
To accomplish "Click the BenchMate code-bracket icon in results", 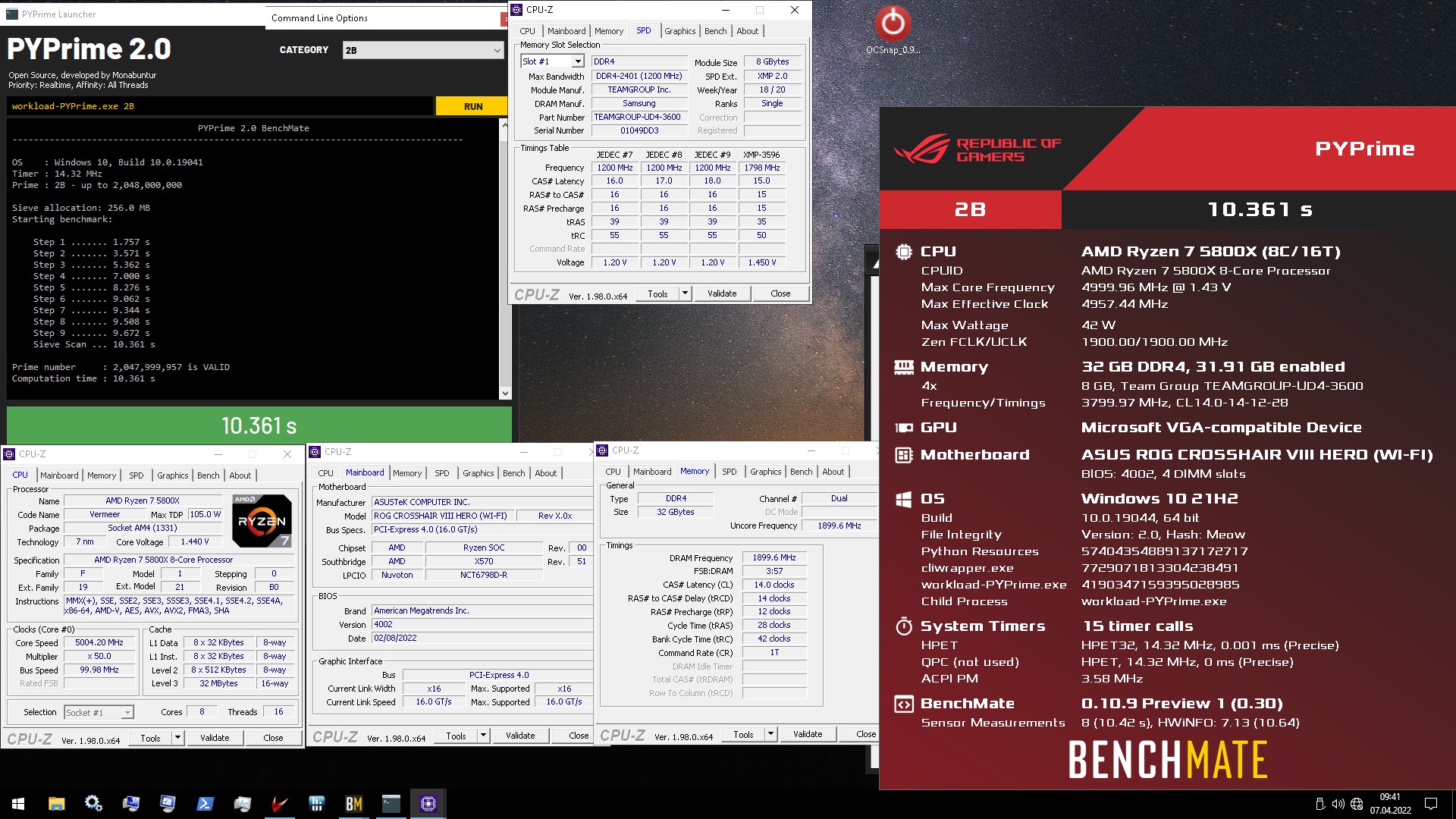I will [903, 704].
